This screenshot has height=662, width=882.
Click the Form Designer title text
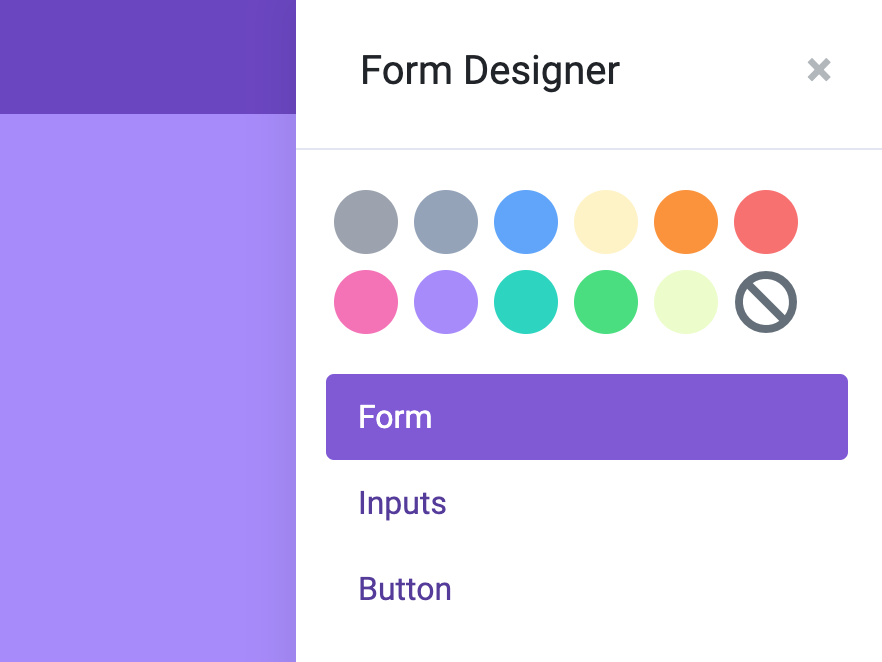click(x=490, y=71)
